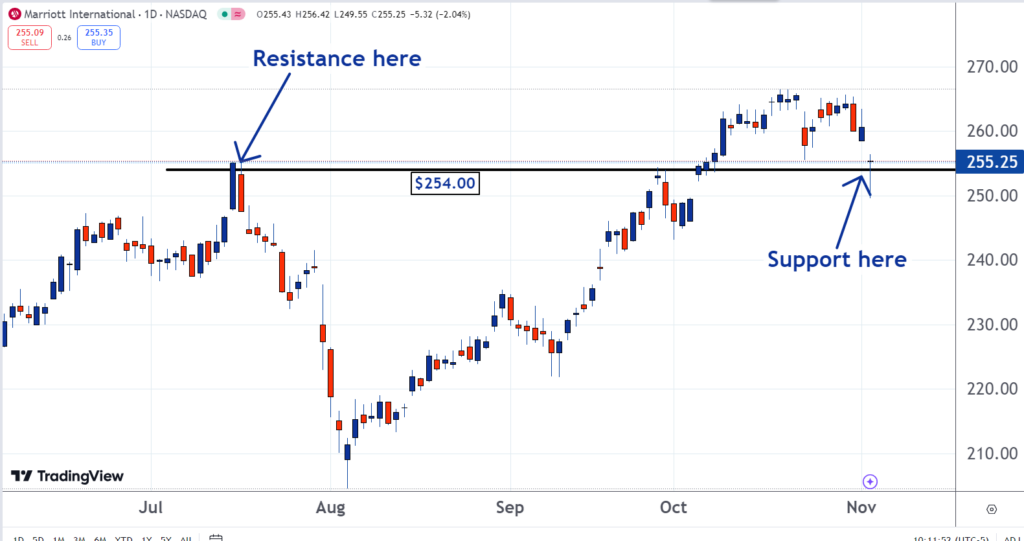Select the $254.00 price label box
Image resolution: width=1024 pixels, height=541 pixels.
[446, 183]
